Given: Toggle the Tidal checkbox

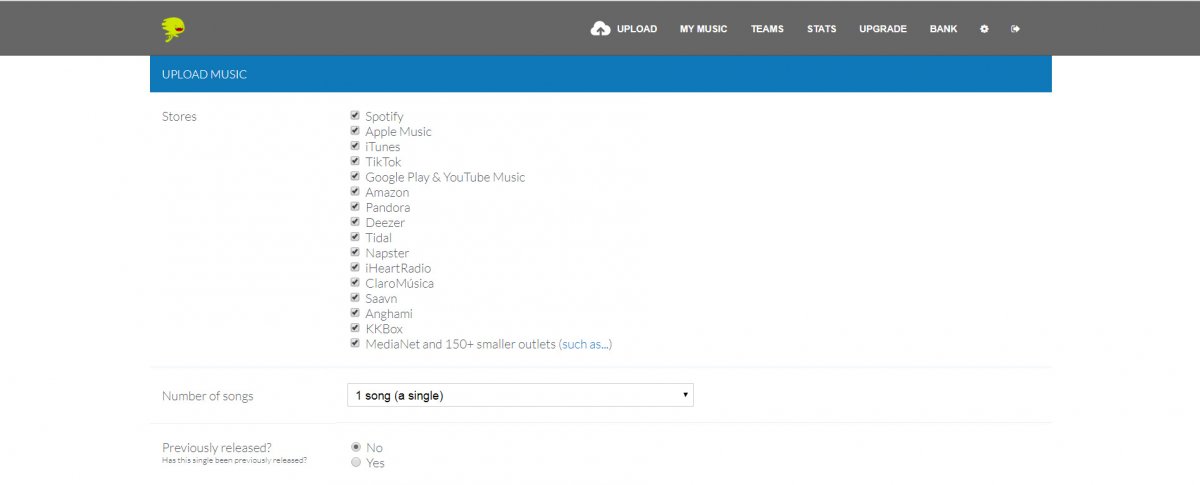Looking at the screenshot, I should 355,237.
